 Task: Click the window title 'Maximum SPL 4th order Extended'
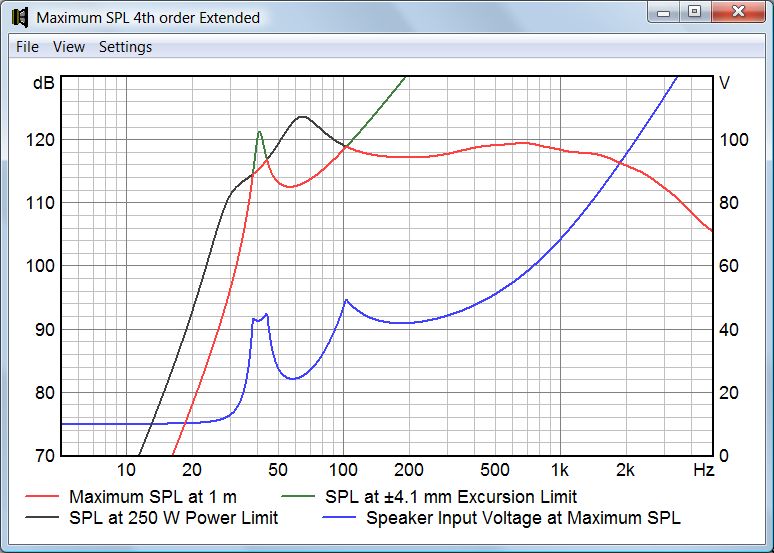pyautogui.click(x=148, y=18)
